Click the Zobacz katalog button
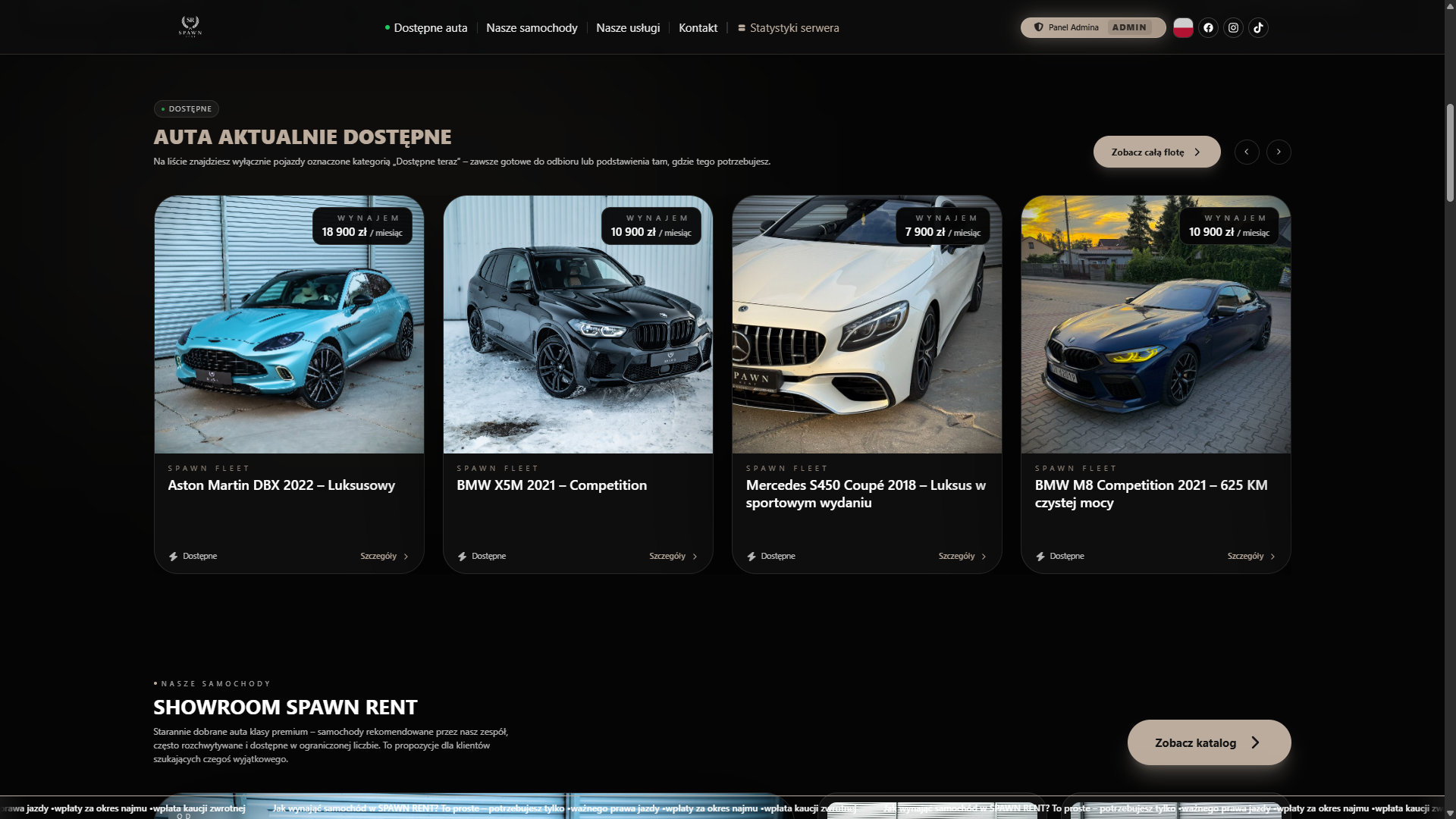The image size is (1456, 819). click(x=1209, y=742)
